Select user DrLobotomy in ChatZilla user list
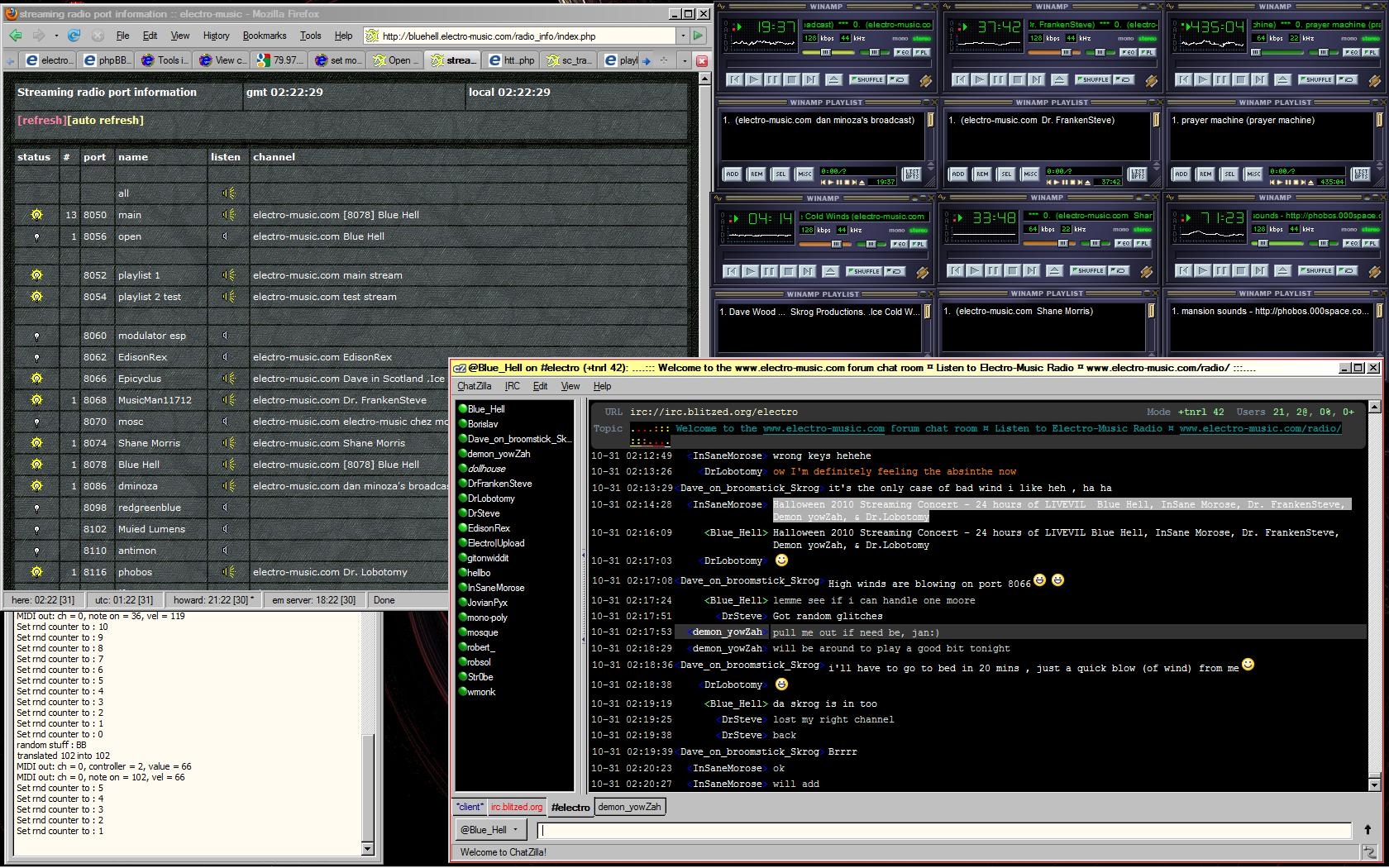This screenshot has width=1389, height=868. (x=491, y=498)
